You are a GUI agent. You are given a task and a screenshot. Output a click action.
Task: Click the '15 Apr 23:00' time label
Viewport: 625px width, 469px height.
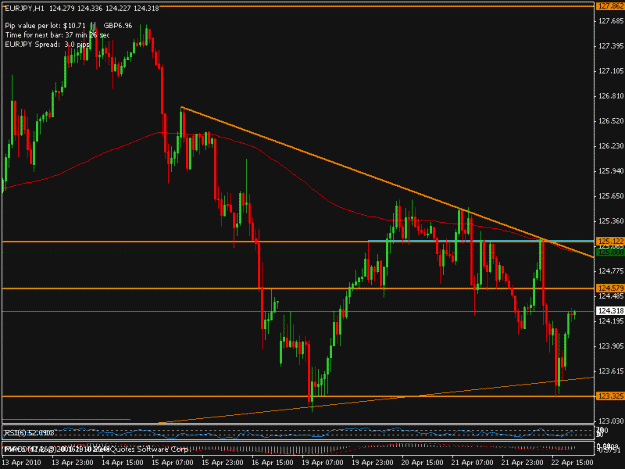222,463
